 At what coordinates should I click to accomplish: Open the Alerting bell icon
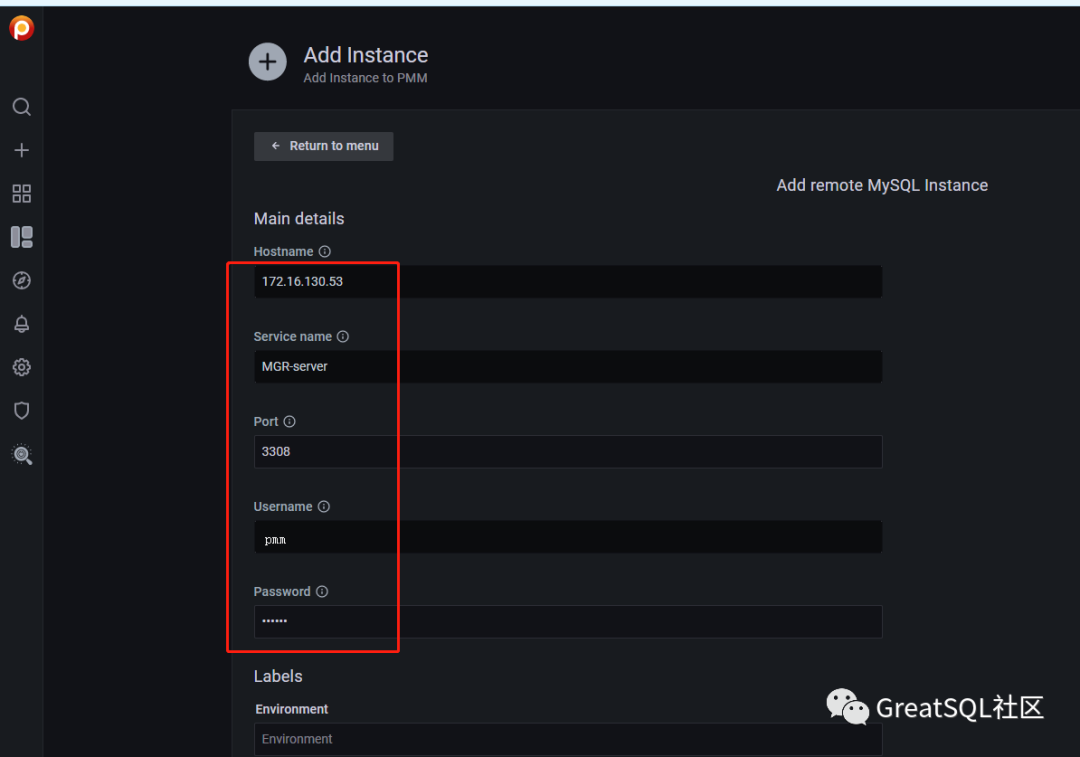click(21, 324)
